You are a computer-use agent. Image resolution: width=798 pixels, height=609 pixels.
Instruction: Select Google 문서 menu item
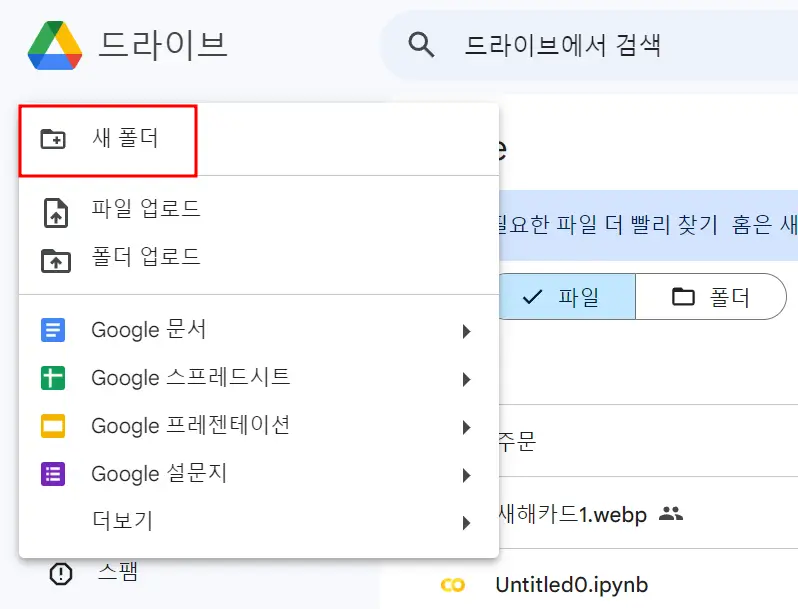point(259,330)
